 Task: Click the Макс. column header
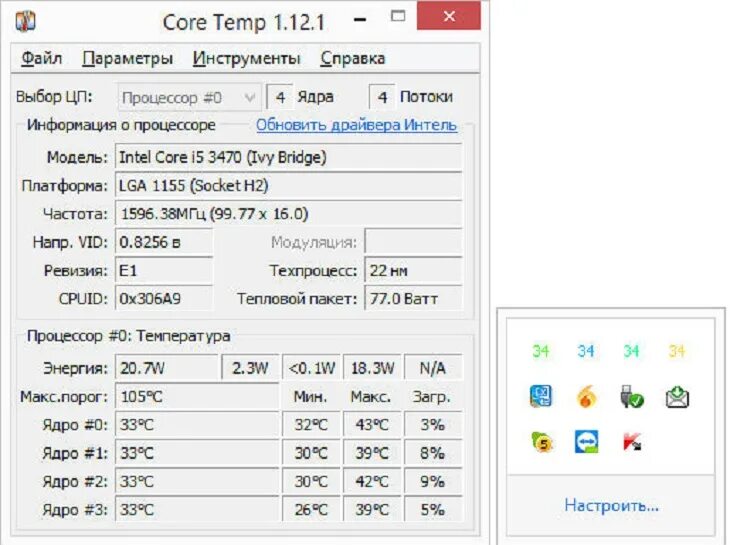[x=371, y=397]
